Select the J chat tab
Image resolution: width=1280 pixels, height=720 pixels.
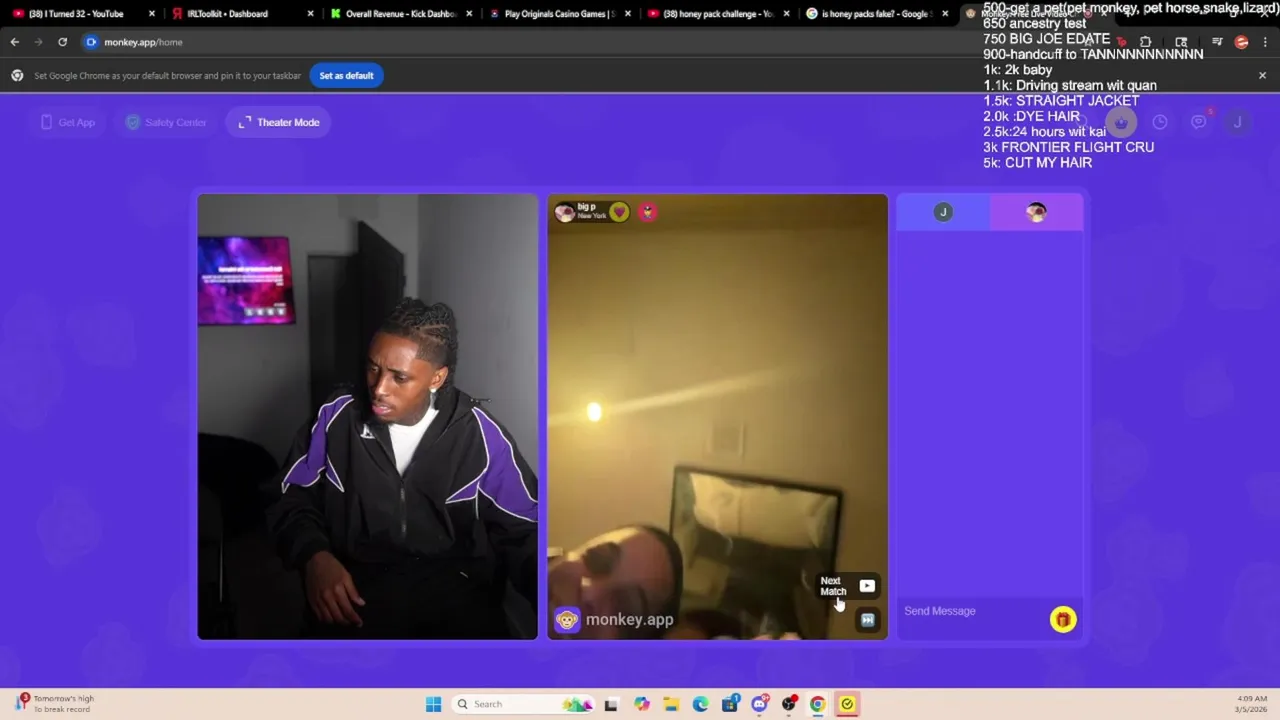[943, 212]
